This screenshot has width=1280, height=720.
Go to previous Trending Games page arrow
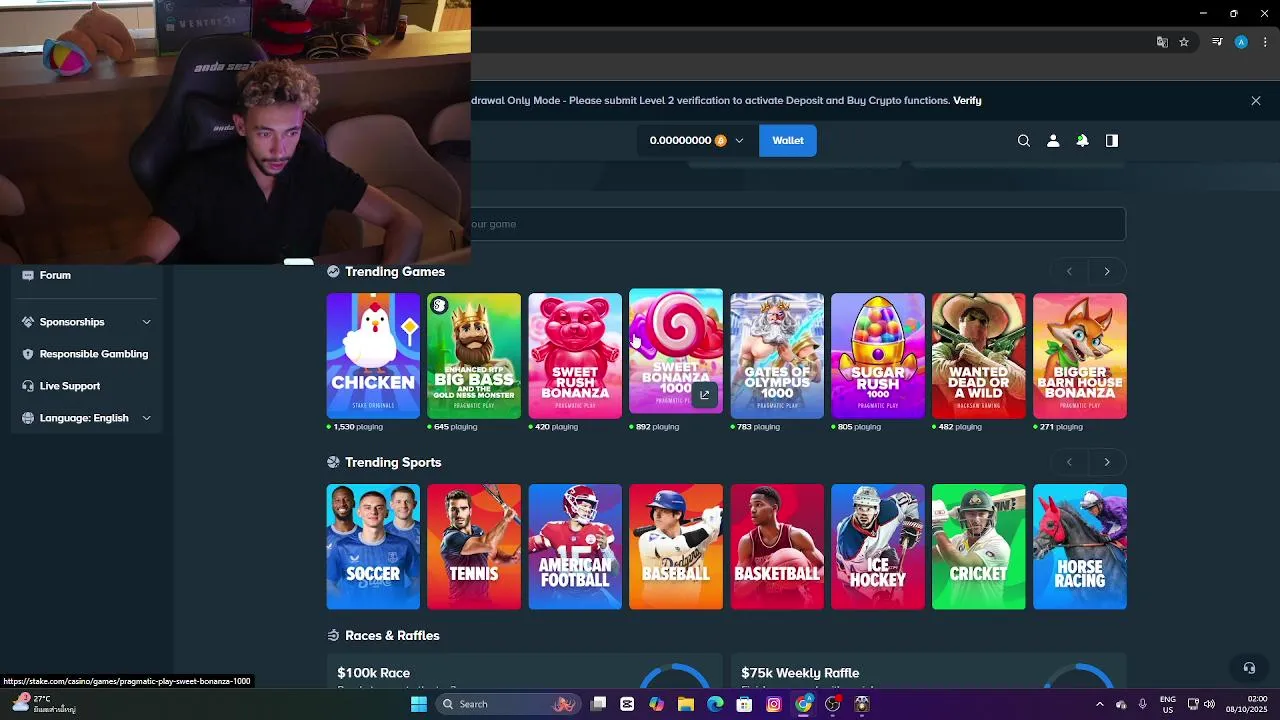[1069, 271]
